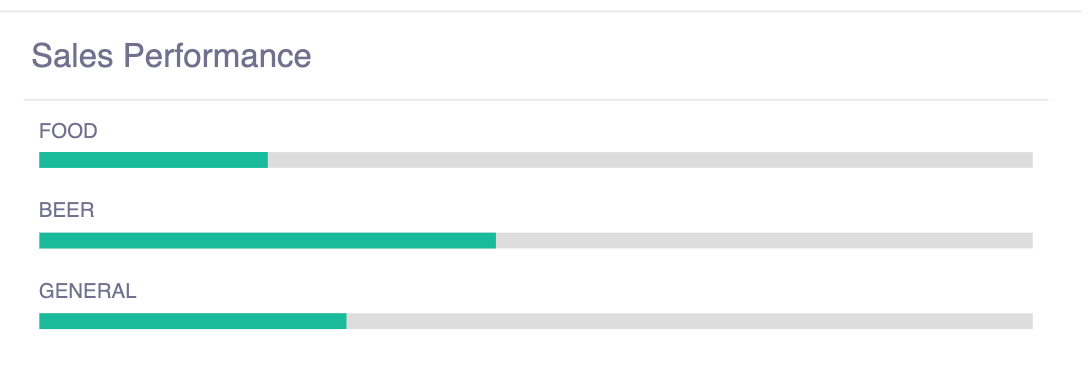Click the gray unfilled part of FOOD bar
Screen dimensions: 1088x383
pos(650,160)
